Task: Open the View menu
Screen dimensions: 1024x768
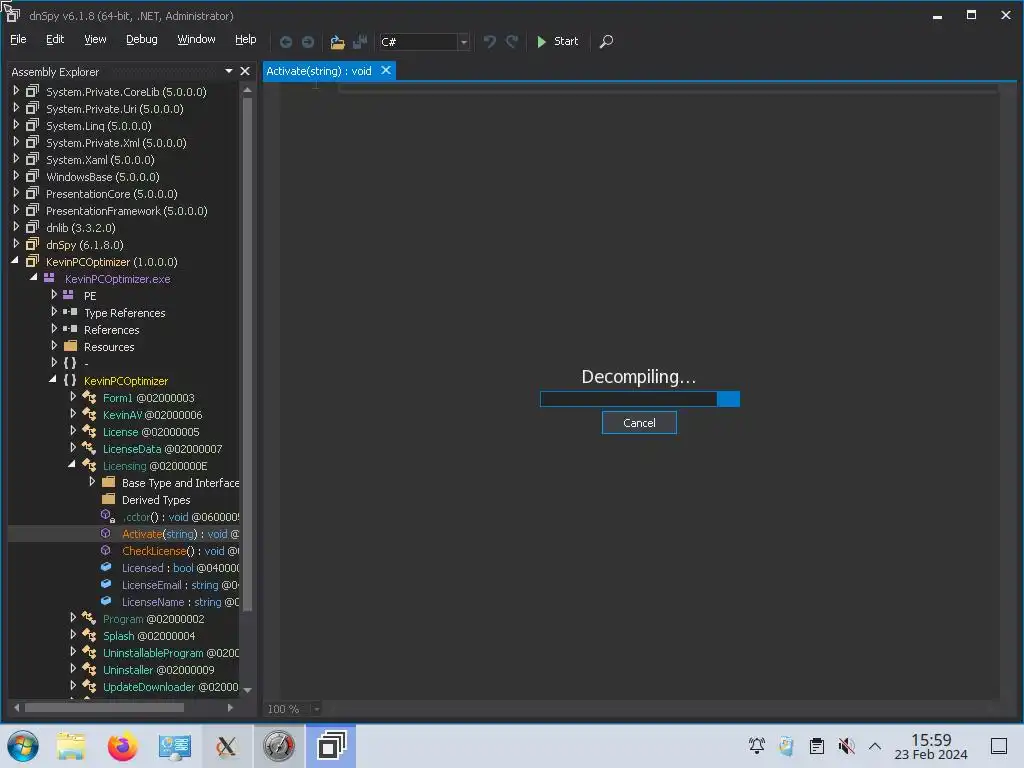Action: (95, 39)
